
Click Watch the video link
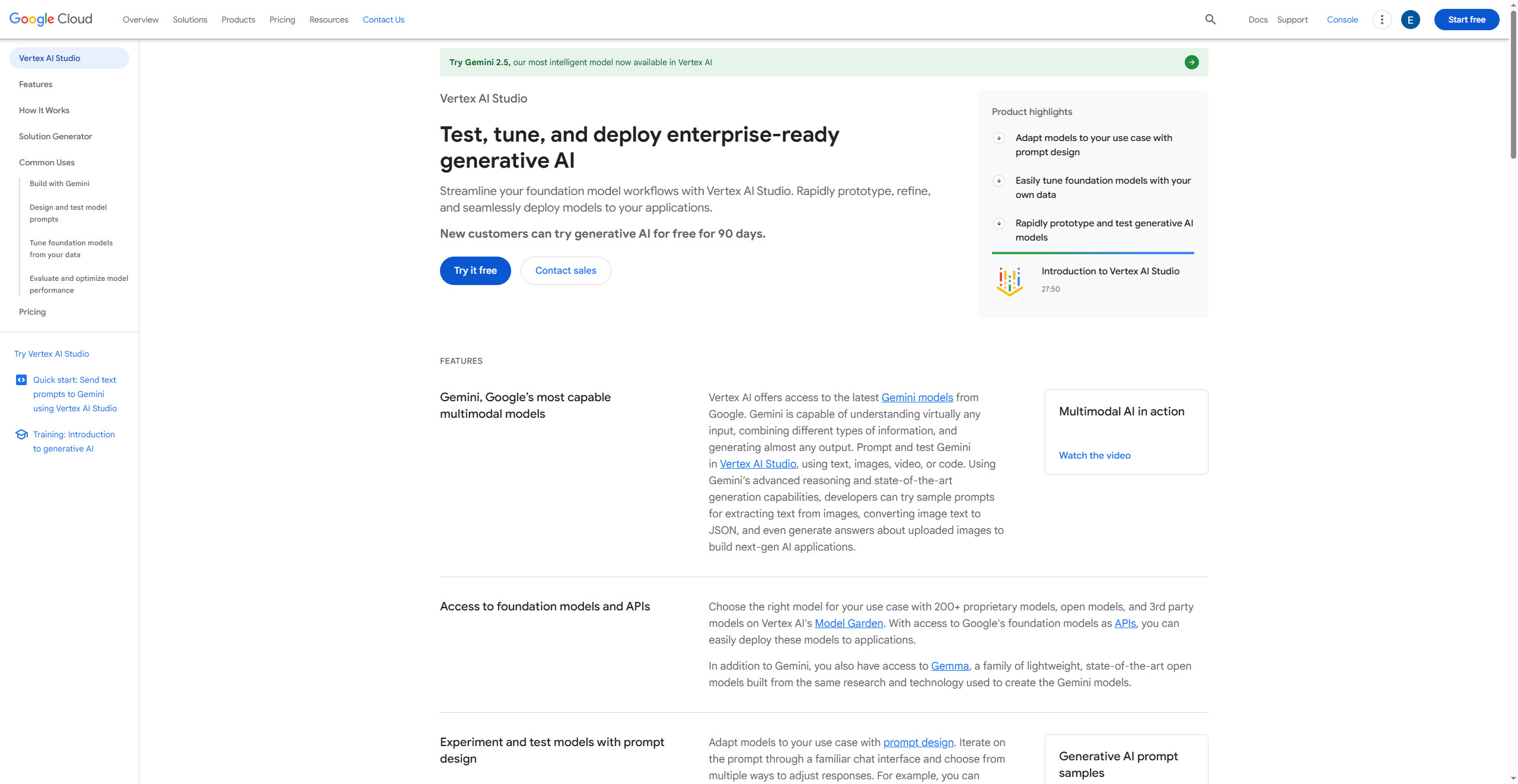click(1095, 456)
